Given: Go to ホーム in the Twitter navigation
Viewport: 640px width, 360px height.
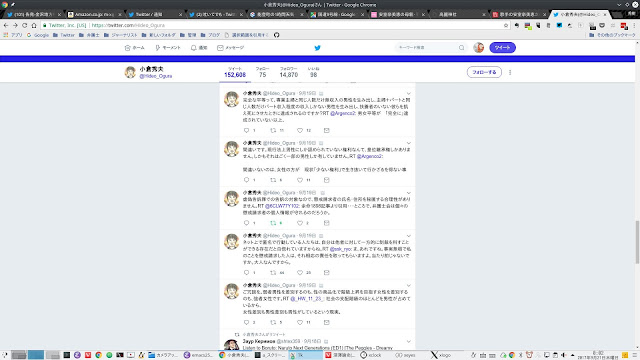Looking at the screenshot, I should 135,48.
